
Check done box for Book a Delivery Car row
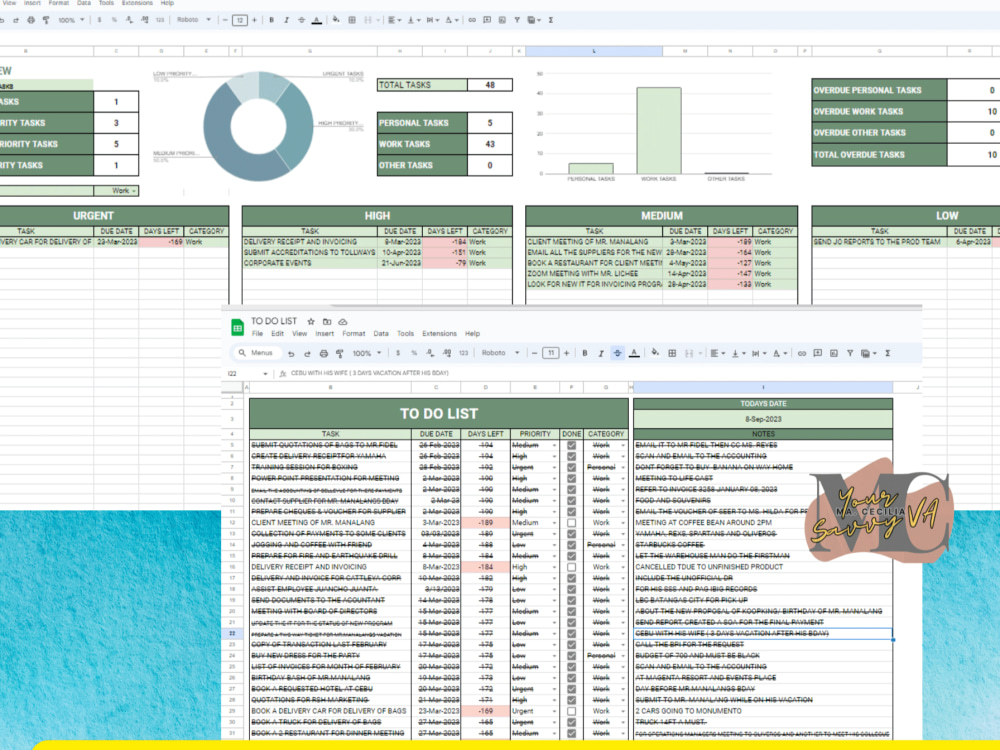click(571, 710)
